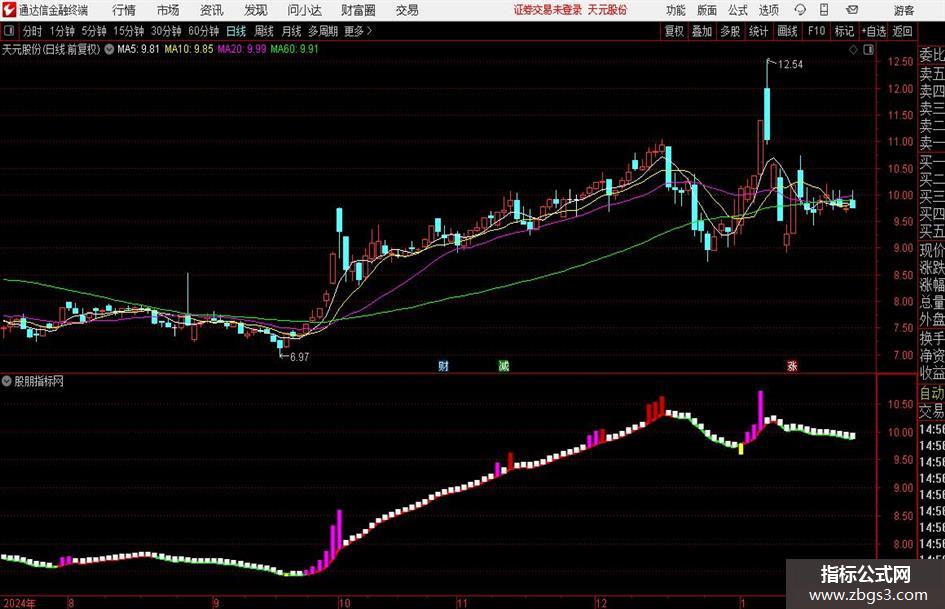Open F10 company info

817,31
